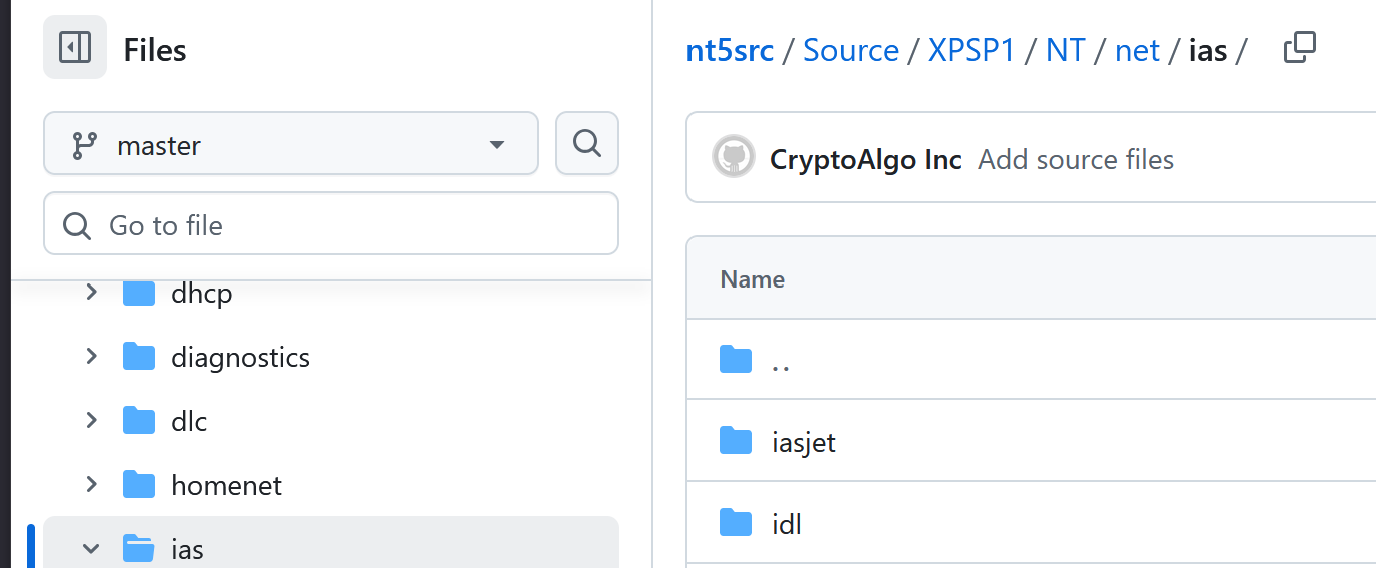Click the search magnifier button
This screenshot has height=568, width=1376.
point(586,144)
